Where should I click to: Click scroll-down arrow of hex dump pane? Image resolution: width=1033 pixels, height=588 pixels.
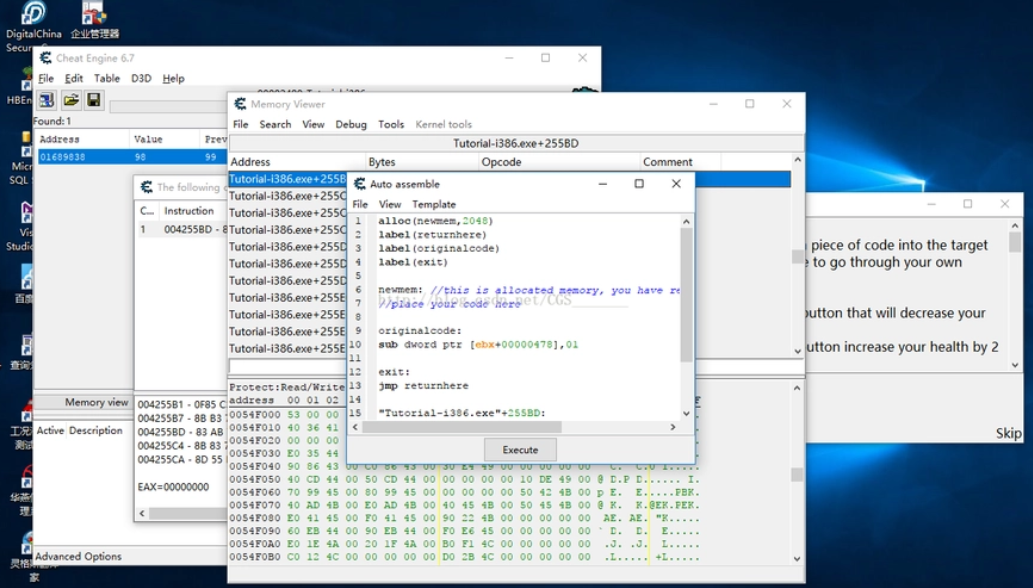click(797, 558)
